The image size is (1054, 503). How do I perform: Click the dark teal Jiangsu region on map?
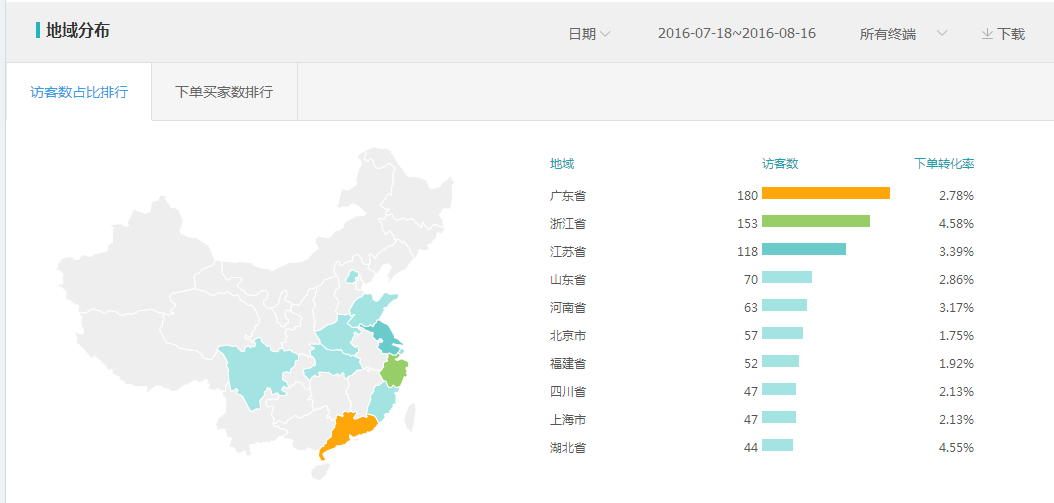[387, 338]
